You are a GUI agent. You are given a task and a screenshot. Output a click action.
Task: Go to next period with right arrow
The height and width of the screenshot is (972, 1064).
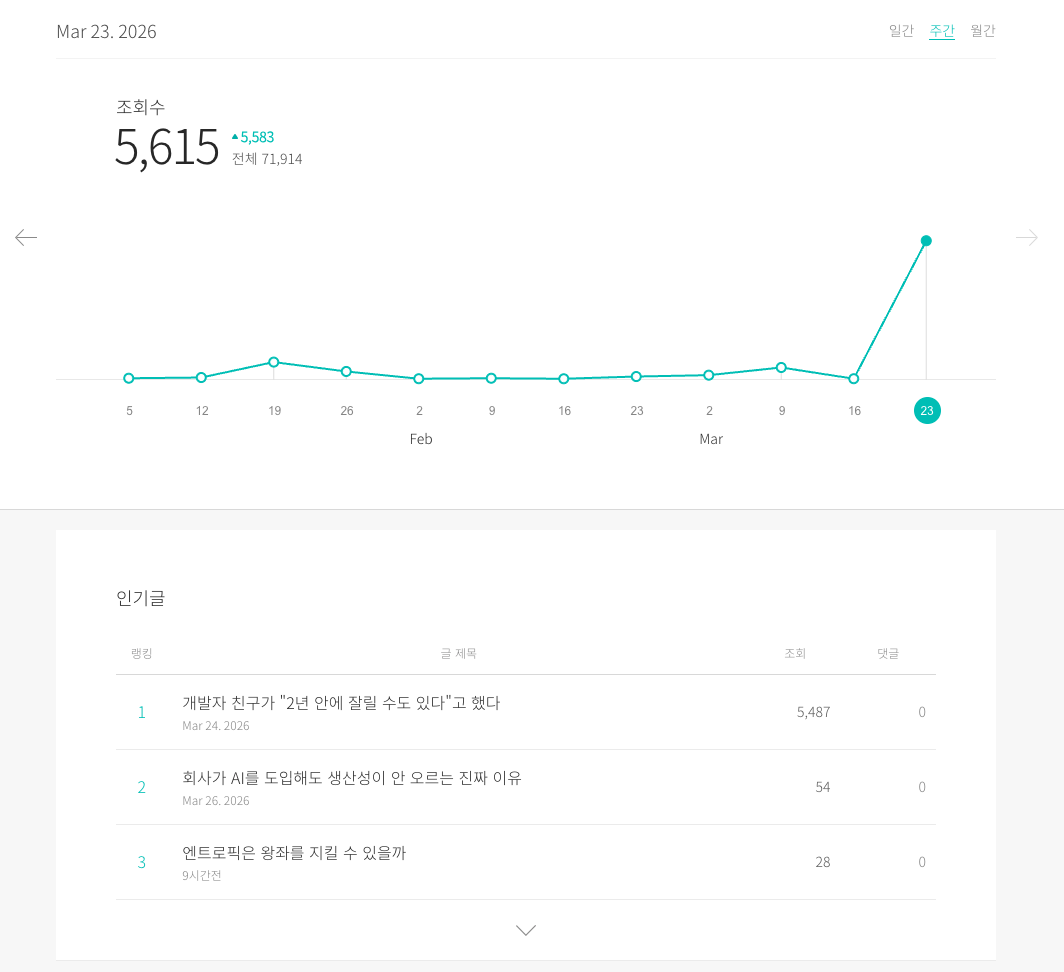point(1027,238)
